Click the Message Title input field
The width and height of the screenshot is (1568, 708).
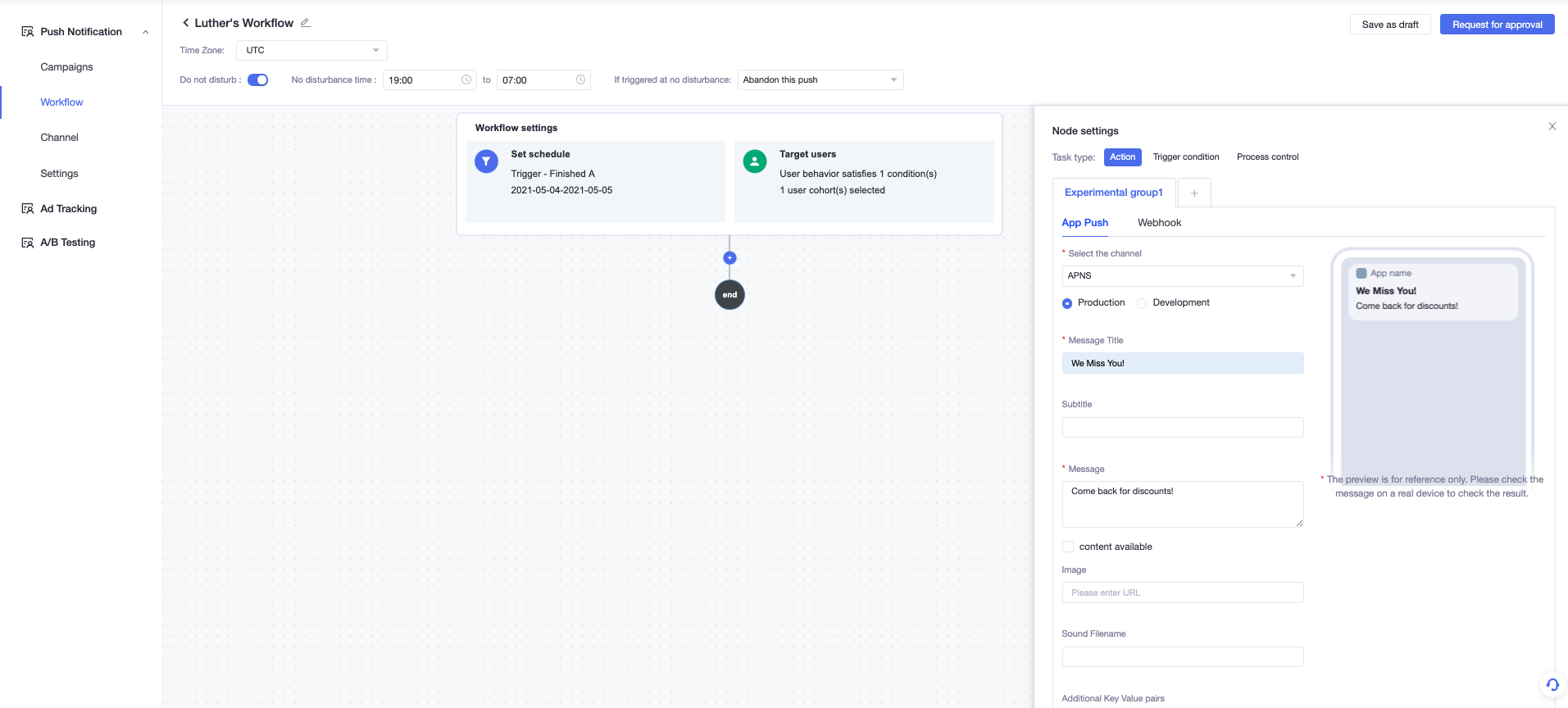[x=1183, y=363]
